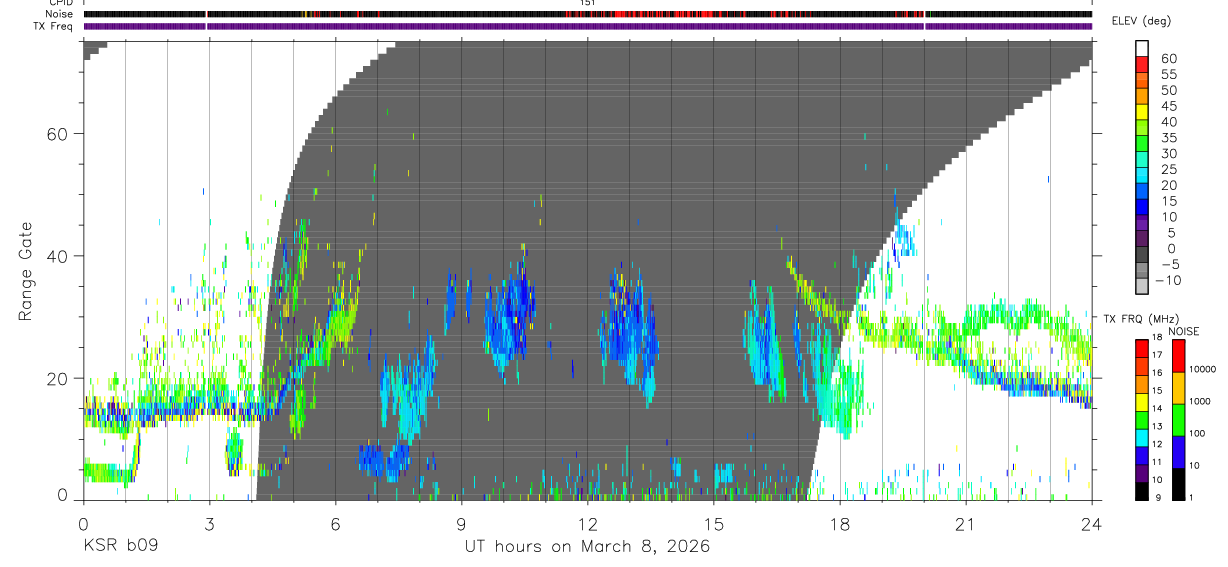Click the "10000" label on the NOISE scale

[x=1202, y=369]
